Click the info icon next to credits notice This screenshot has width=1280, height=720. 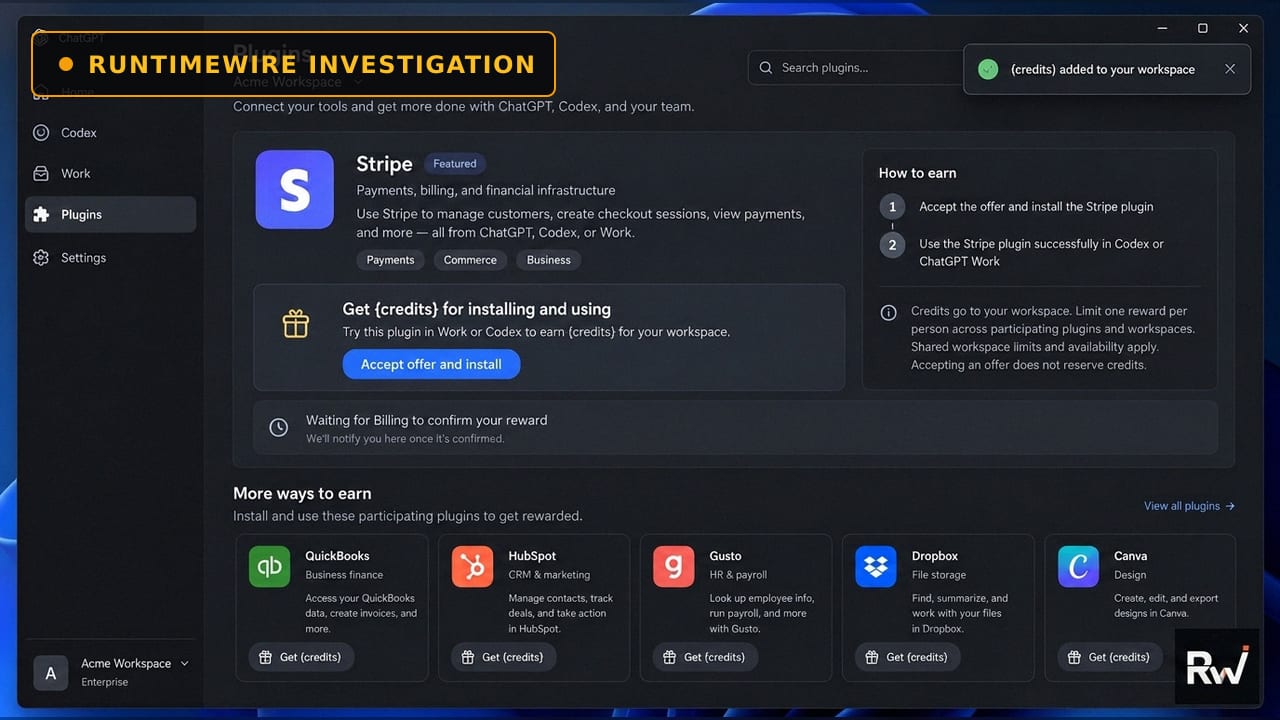click(x=888, y=312)
